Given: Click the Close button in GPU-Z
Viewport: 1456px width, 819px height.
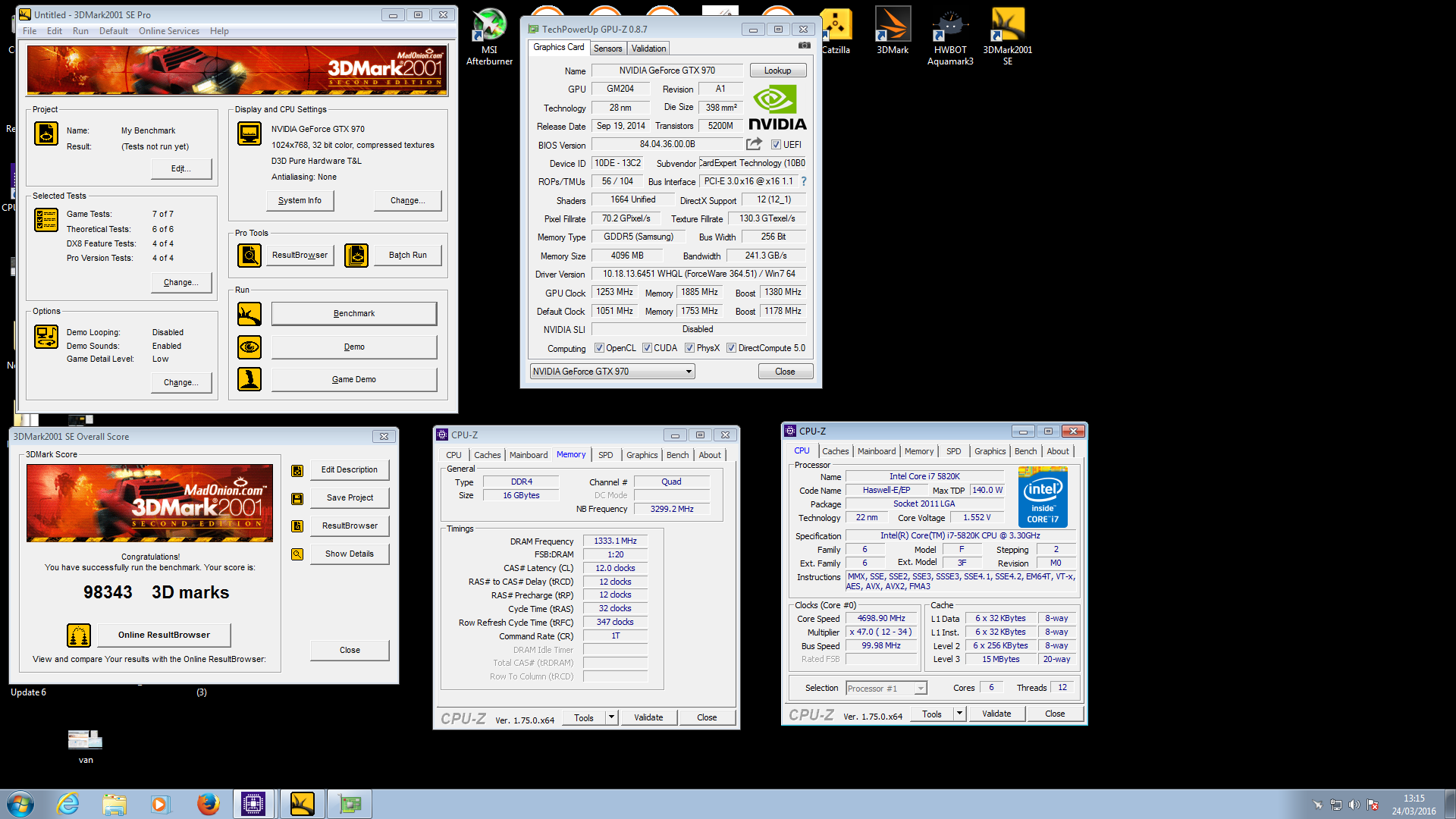Looking at the screenshot, I should coord(785,372).
